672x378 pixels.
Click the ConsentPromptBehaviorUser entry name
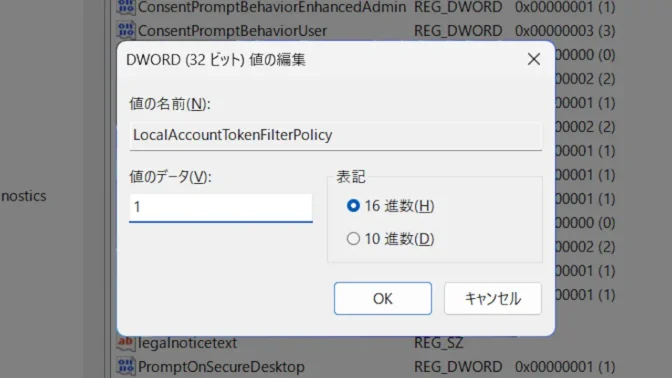point(232,31)
